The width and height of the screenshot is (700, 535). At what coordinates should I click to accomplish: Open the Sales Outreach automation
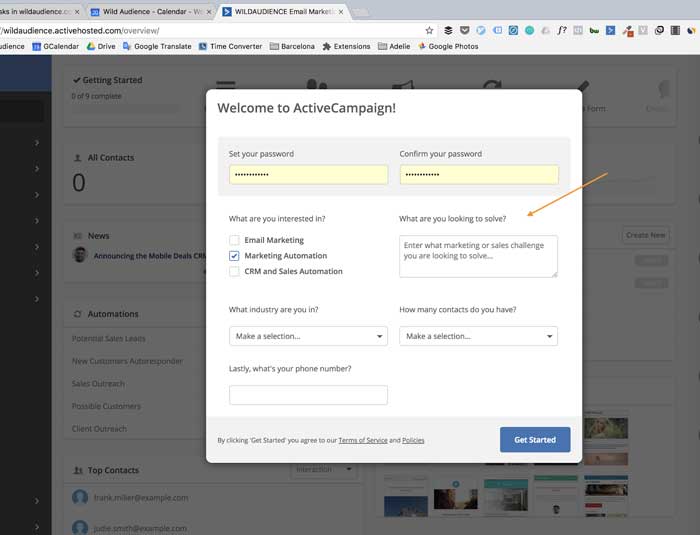coord(98,384)
